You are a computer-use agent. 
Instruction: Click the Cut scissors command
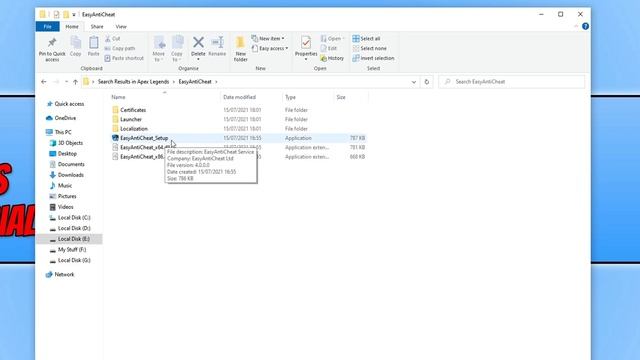tap(113, 38)
